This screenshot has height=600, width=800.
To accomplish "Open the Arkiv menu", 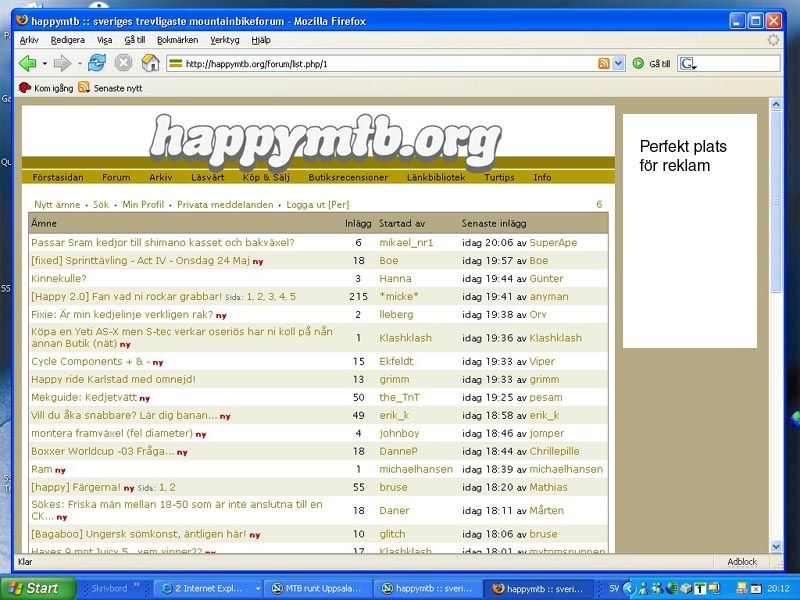I will tap(29, 40).
